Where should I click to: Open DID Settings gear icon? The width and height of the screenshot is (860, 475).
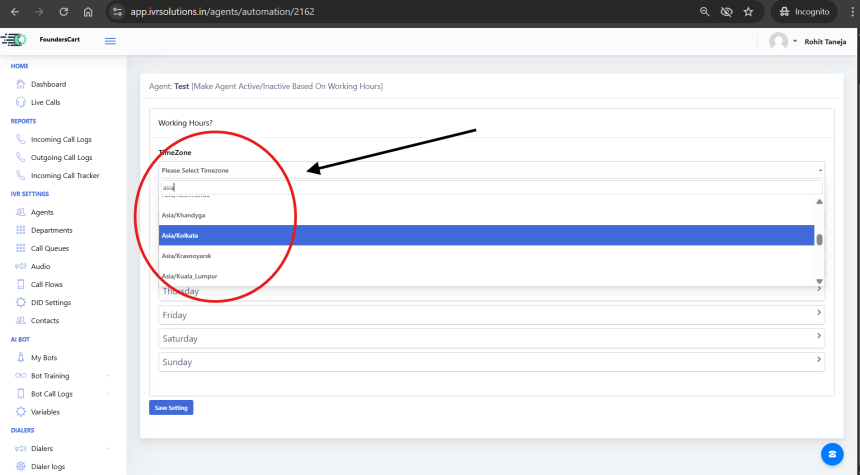(x=21, y=302)
